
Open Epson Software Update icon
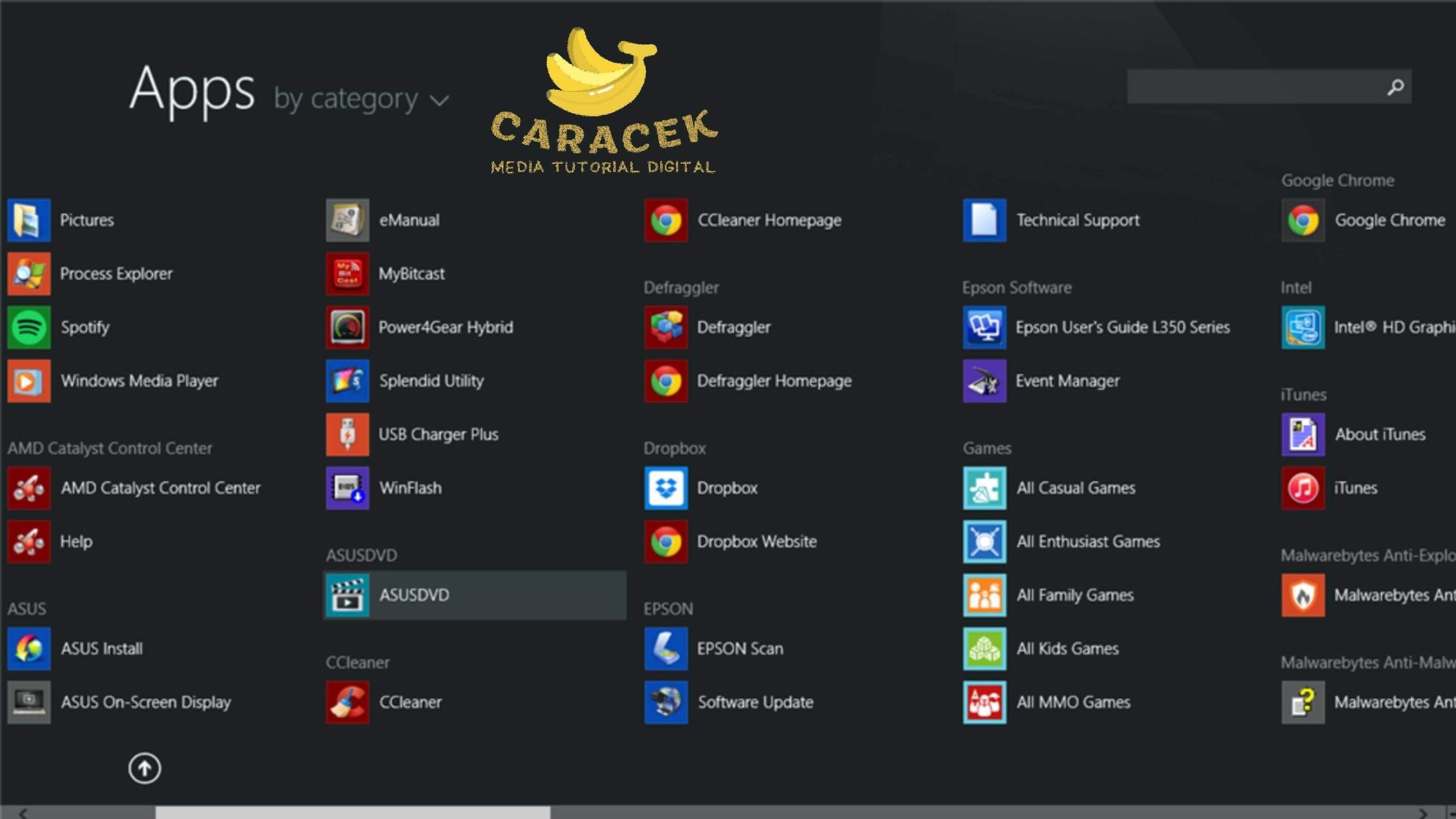(x=666, y=702)
